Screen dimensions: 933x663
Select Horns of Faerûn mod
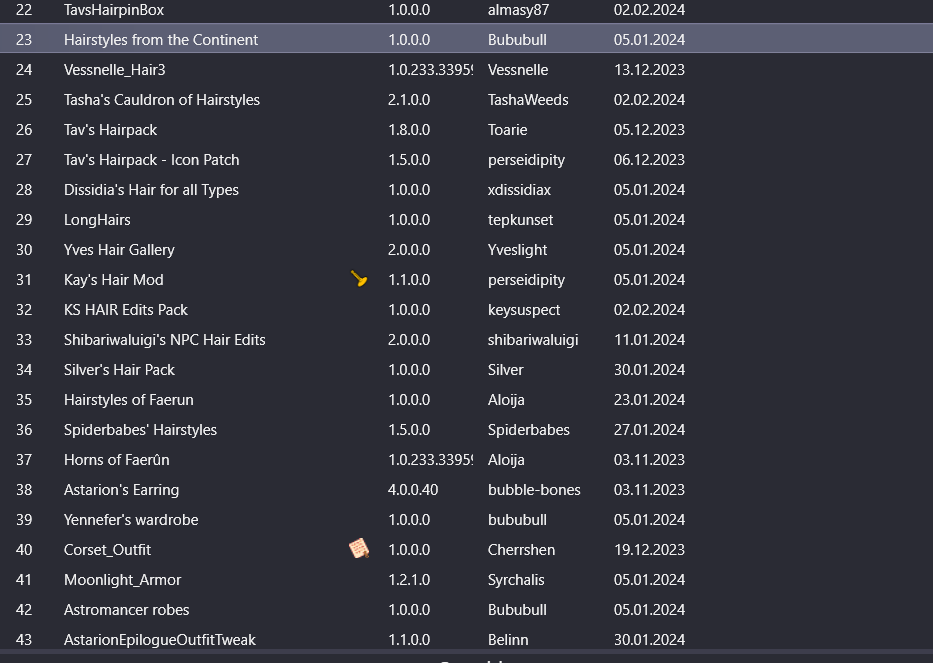(x=117, y=460)
